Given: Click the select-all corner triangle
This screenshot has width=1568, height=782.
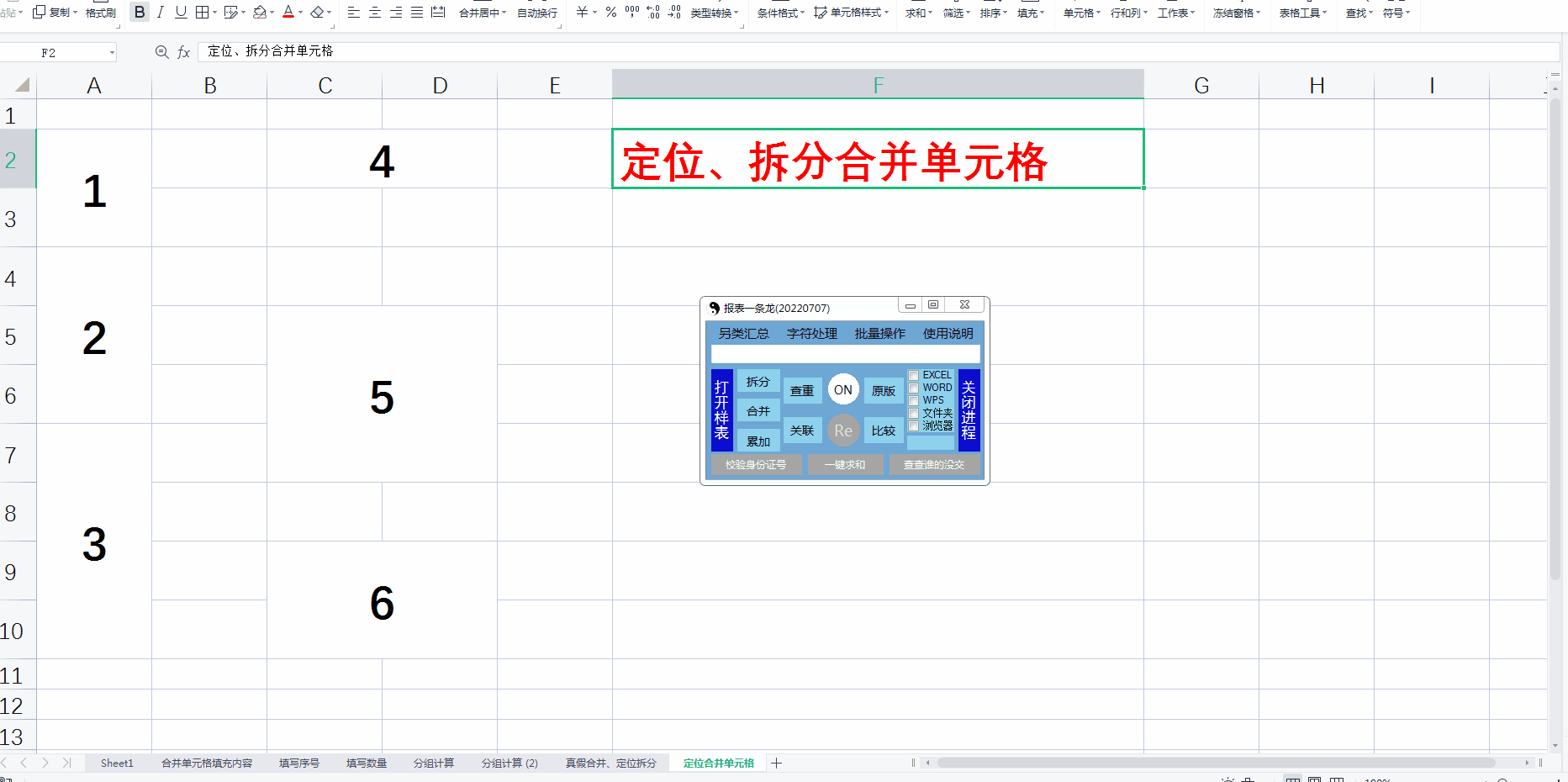Looking at the screenshot, I should pyautogui.click(x=22, y=84).
